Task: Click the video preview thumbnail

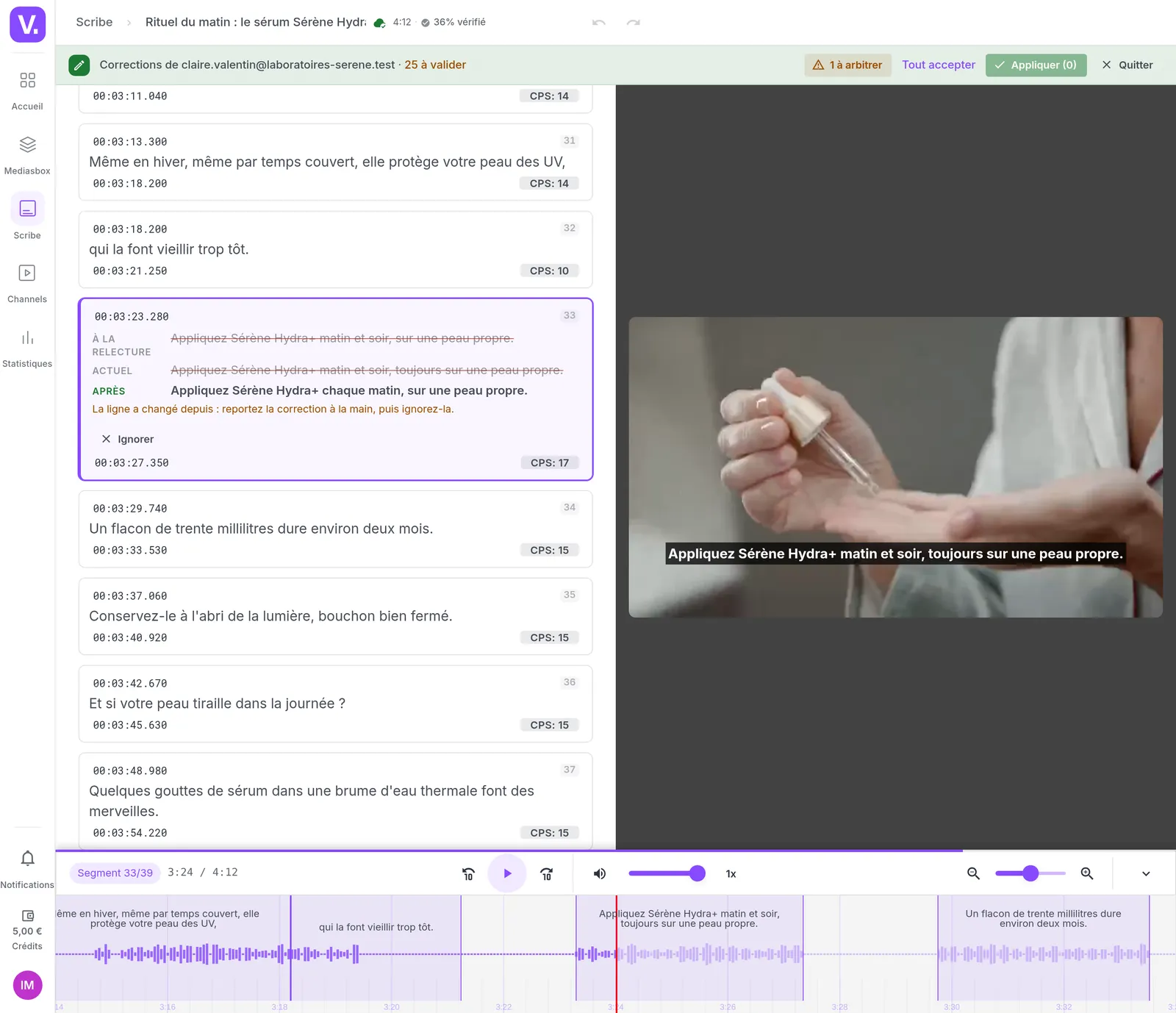Action: point(895,467)
